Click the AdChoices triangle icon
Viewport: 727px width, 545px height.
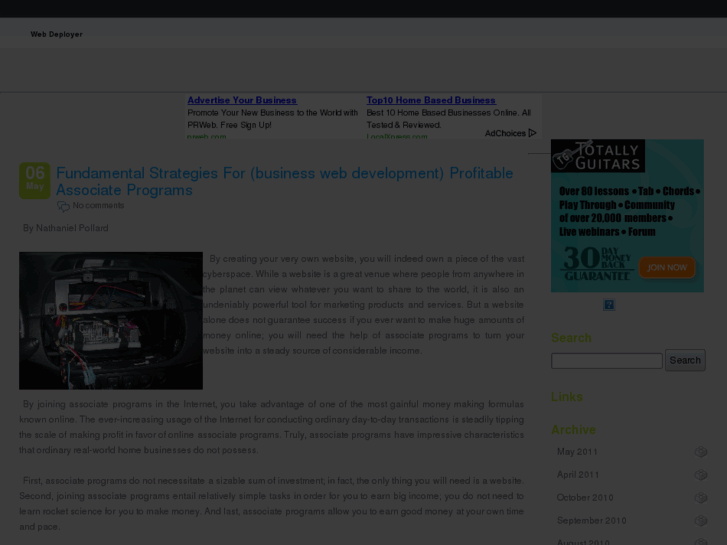point(532,133)
